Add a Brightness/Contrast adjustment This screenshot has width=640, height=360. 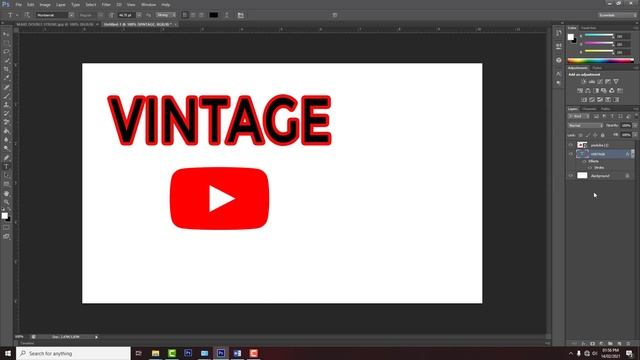tap(584, 82)
